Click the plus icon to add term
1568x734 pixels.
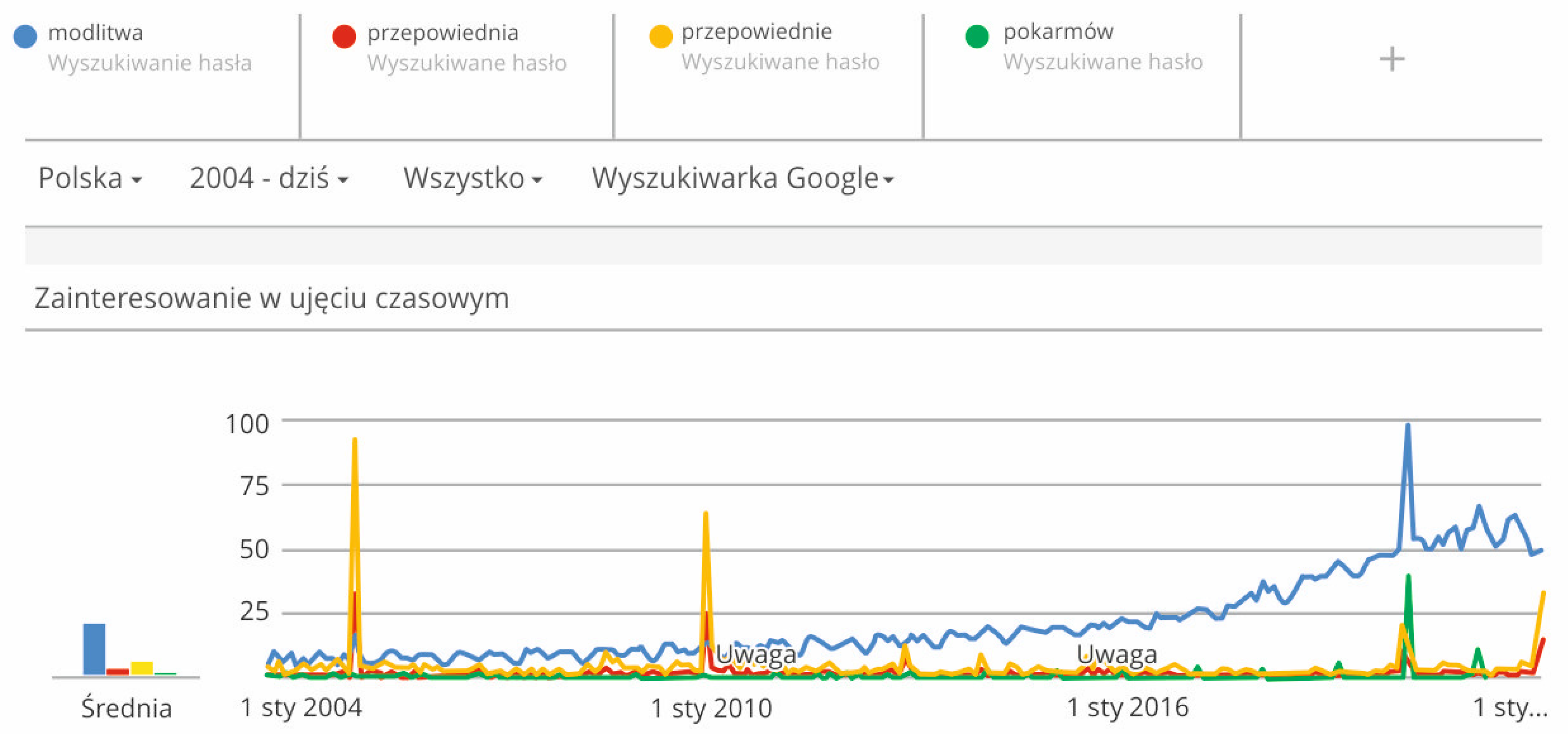pos(1391,60)
